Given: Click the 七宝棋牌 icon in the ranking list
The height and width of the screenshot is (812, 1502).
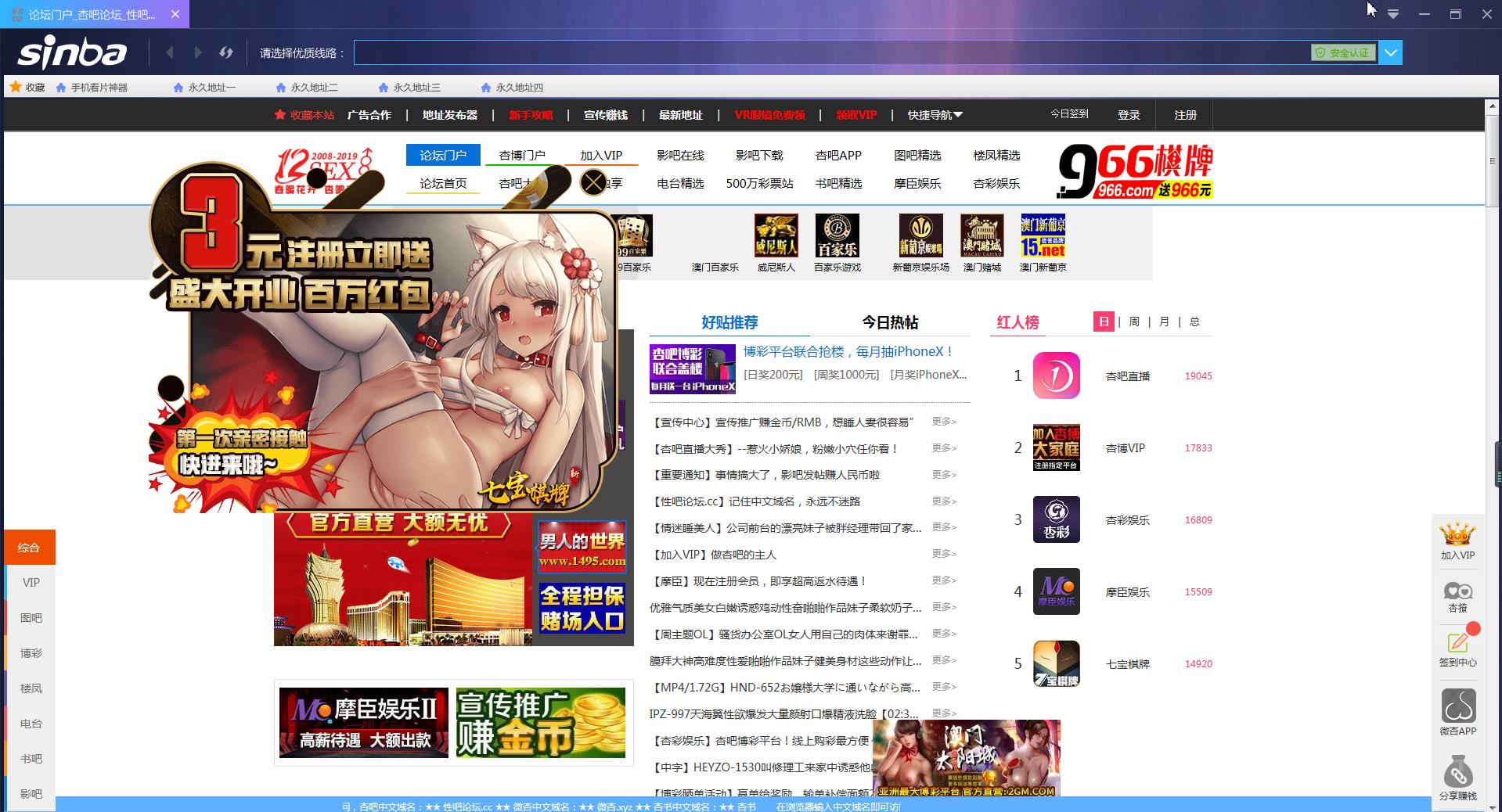Looking at the screenshot, I should pos(1056,663).
